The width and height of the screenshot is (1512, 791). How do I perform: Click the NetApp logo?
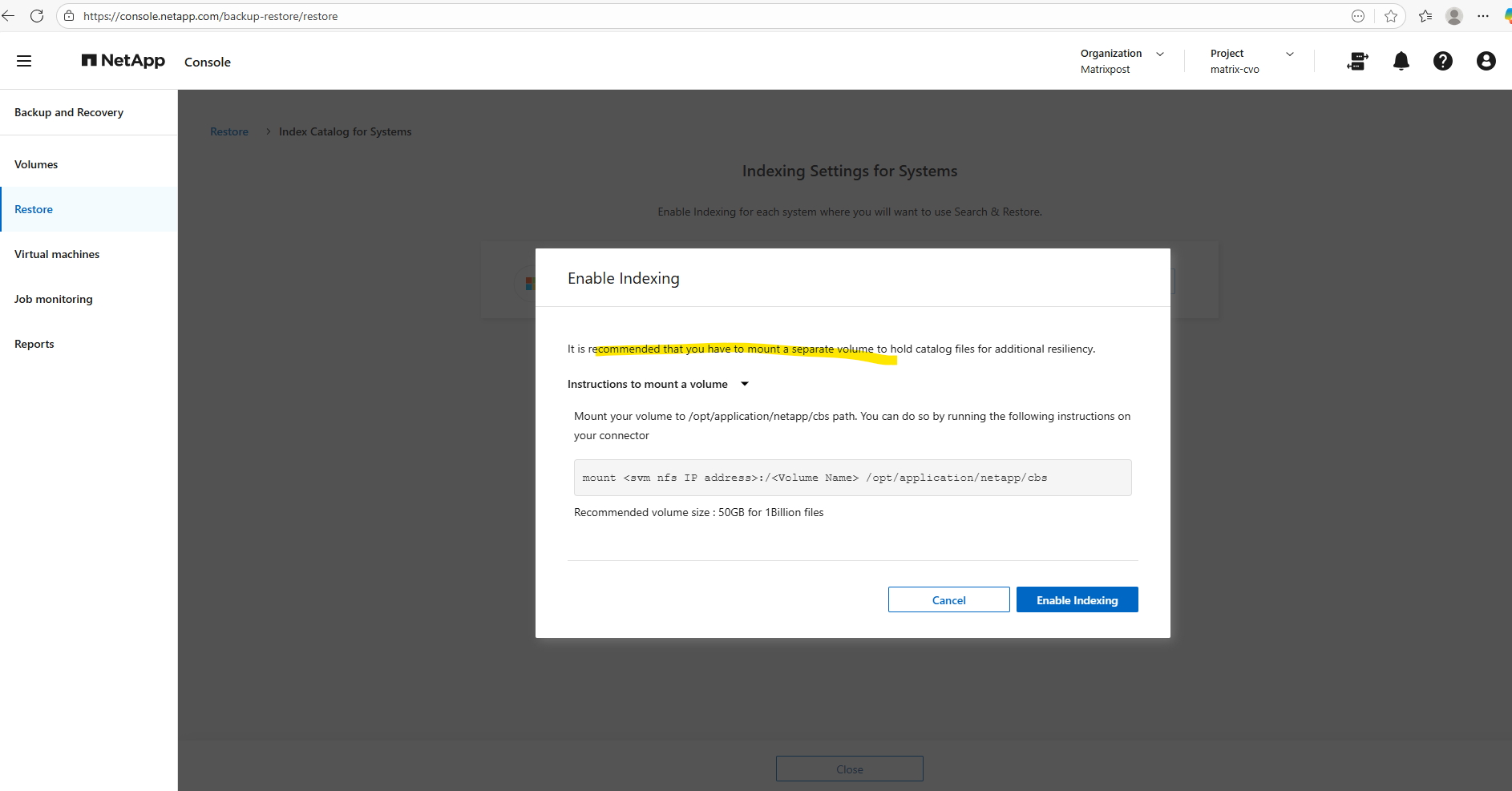[123, 61]
